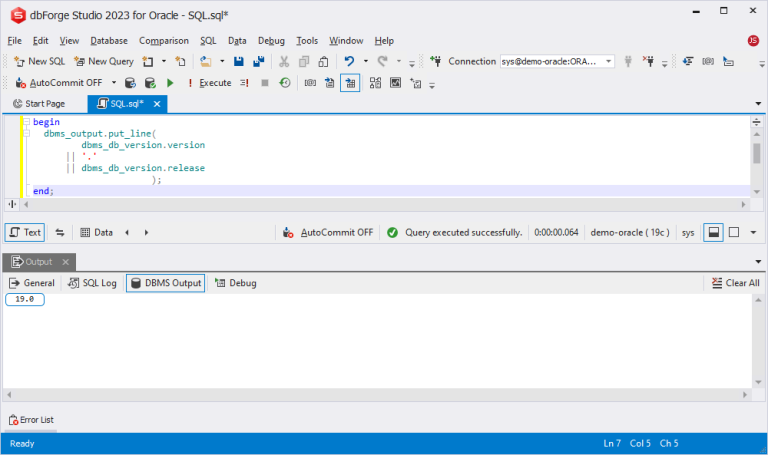Click the editor vertical scrollbar thumb
The height and width of the screenshot is (455, 768).
(x=757, y=153)
